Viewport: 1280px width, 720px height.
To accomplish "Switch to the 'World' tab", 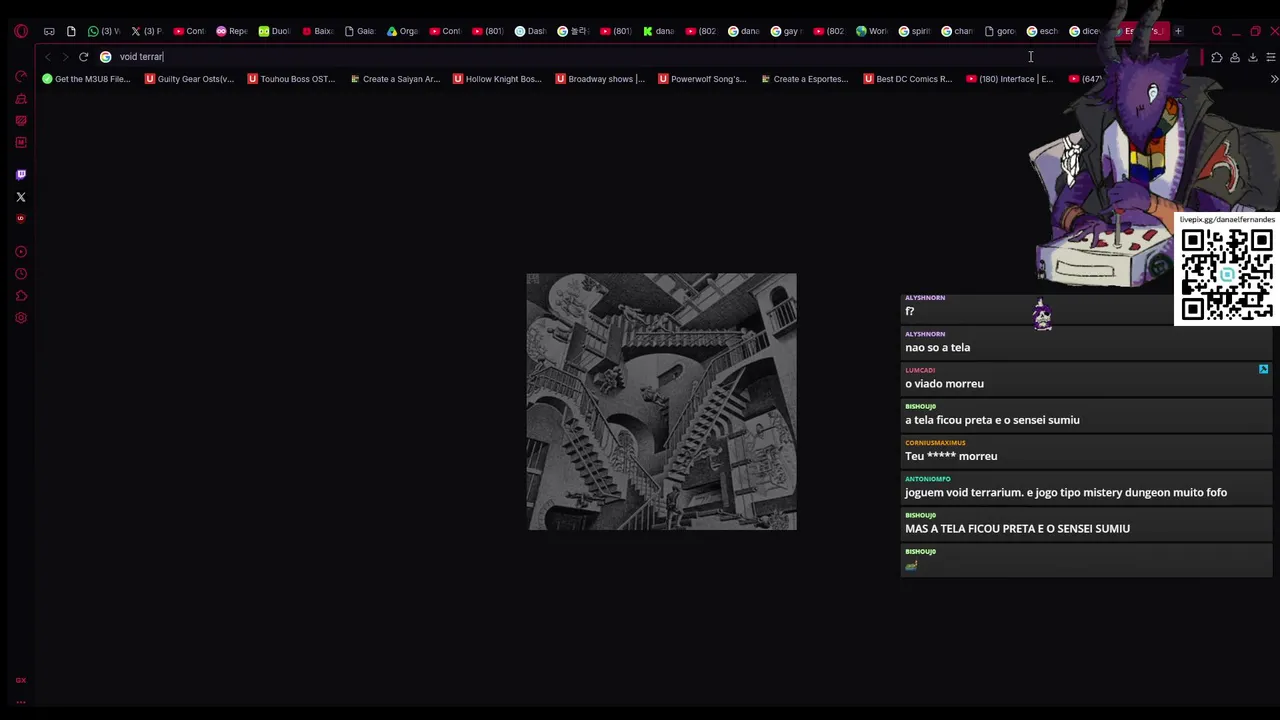I will (871, 31).
